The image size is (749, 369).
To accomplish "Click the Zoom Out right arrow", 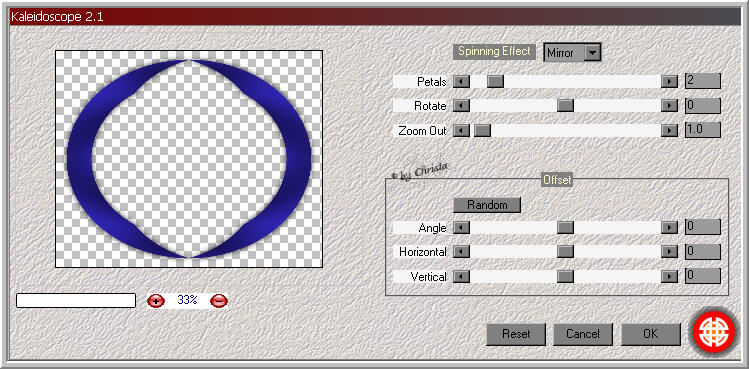I will click(x=669, y=130).
